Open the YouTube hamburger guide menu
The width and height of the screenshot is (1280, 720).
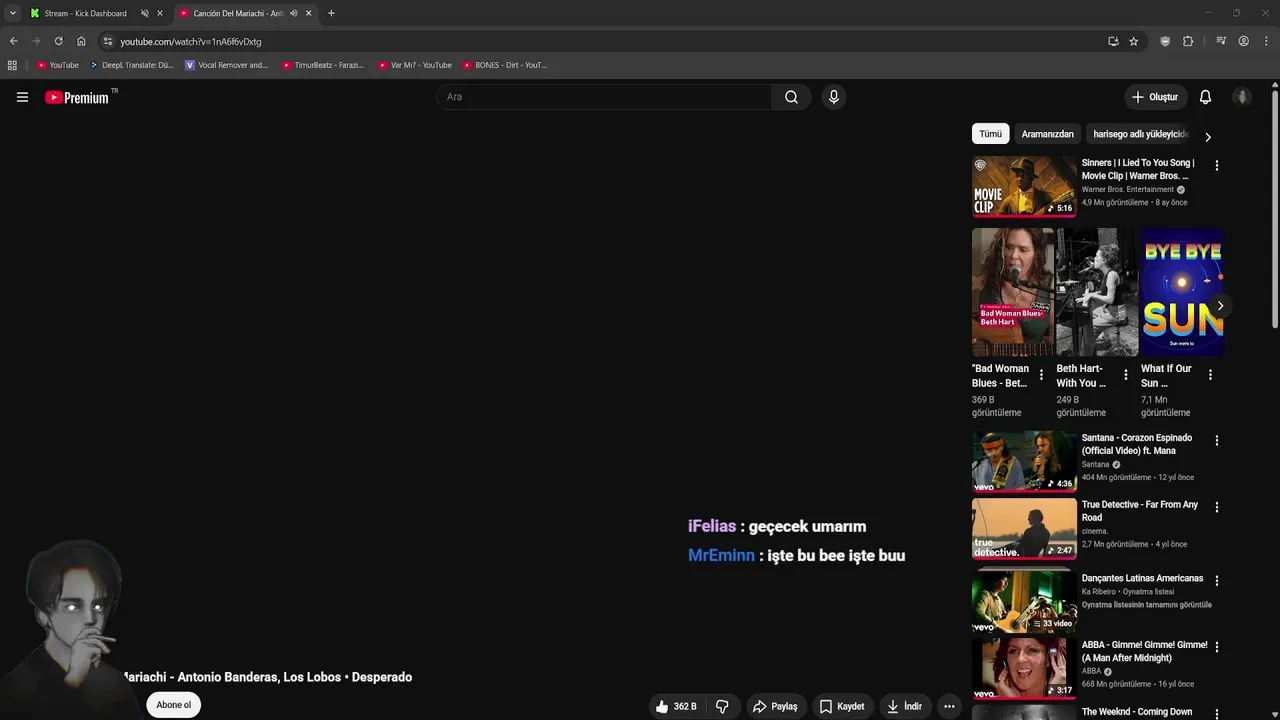[22, 97]
